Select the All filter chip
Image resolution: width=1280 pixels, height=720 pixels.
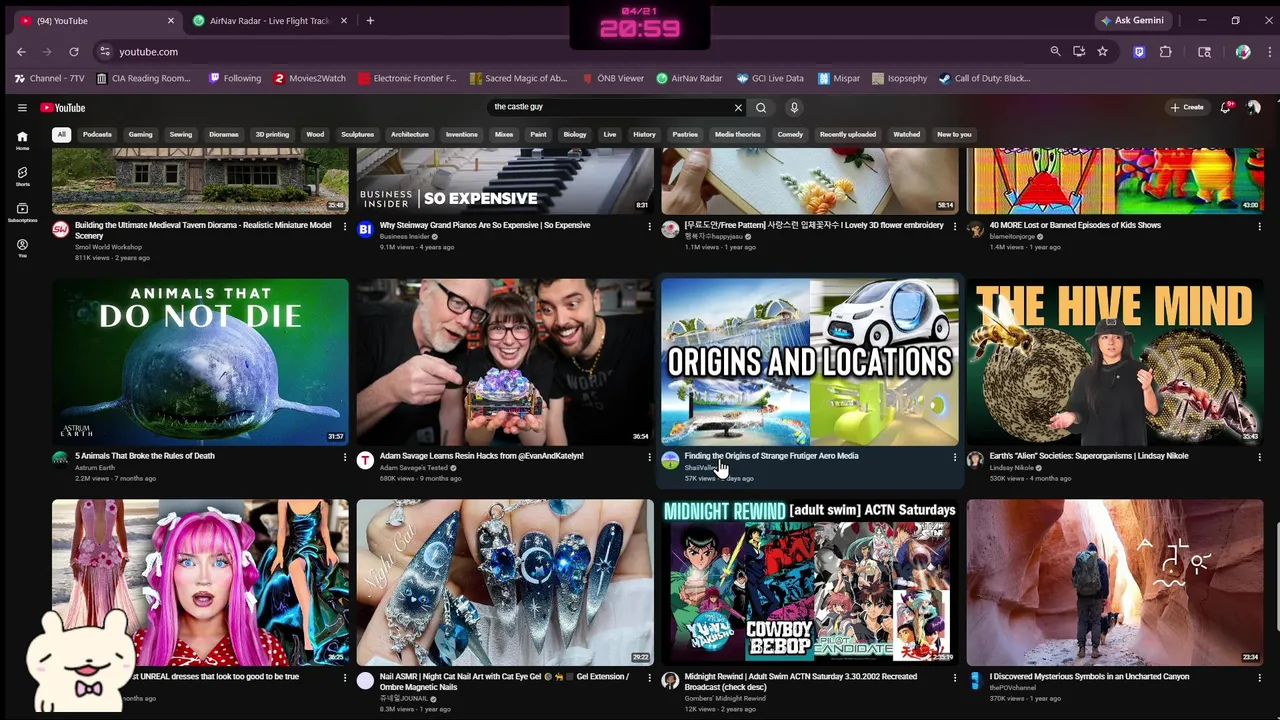click(x=62, y=134)
